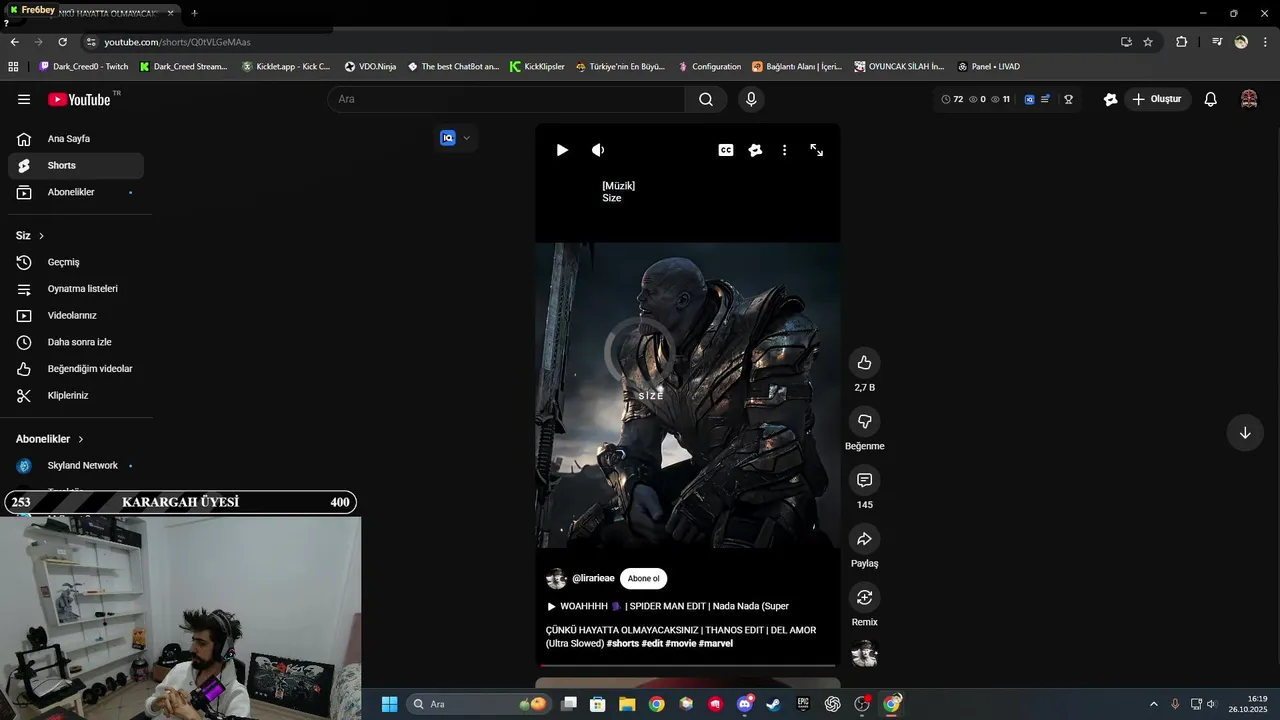Image resolution: width=1280 pixels, height=720 pixels.
Task: Open the account avatar menu in YouTube
Action: coord(1249,99)
